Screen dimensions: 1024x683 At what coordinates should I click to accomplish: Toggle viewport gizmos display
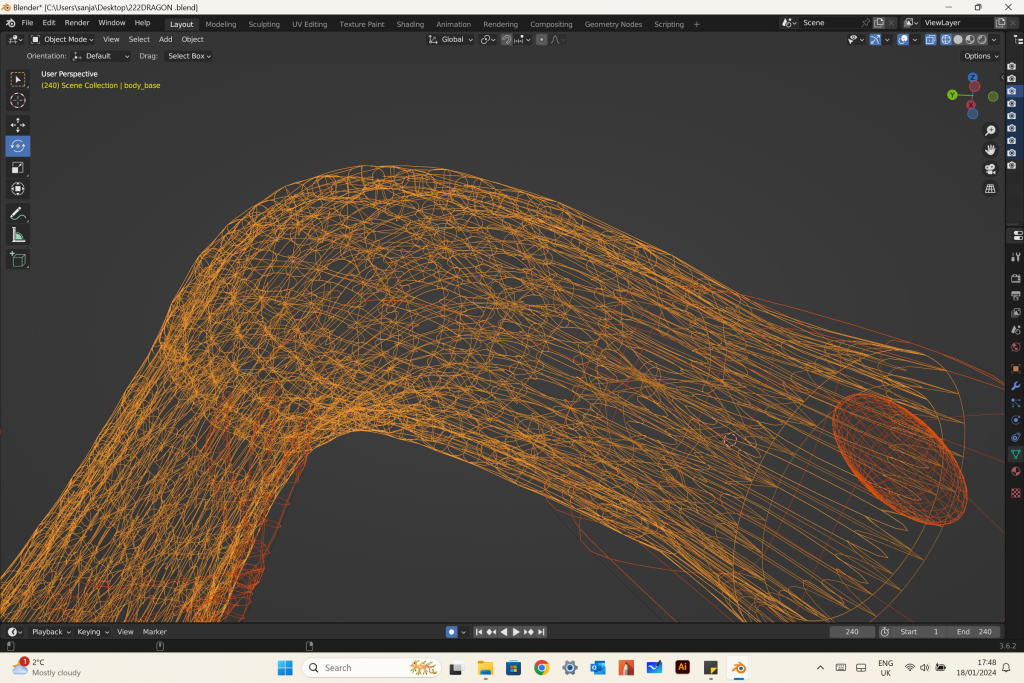(x=875, y=40)
